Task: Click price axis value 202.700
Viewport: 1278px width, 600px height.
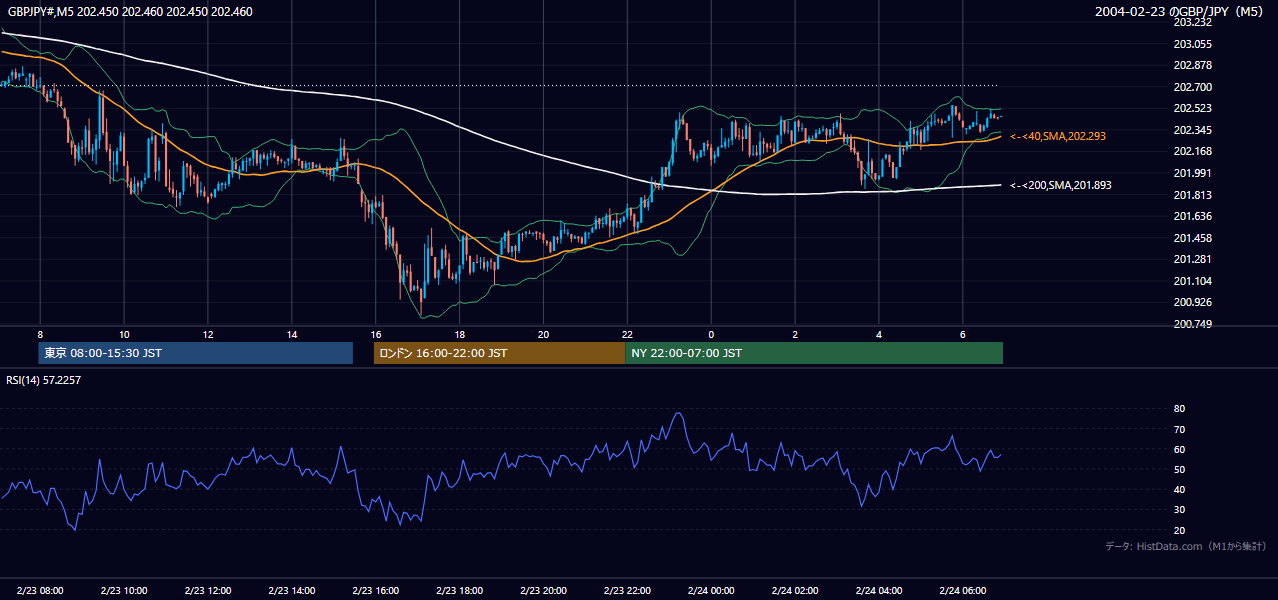Action: [x=1192, y=87]
